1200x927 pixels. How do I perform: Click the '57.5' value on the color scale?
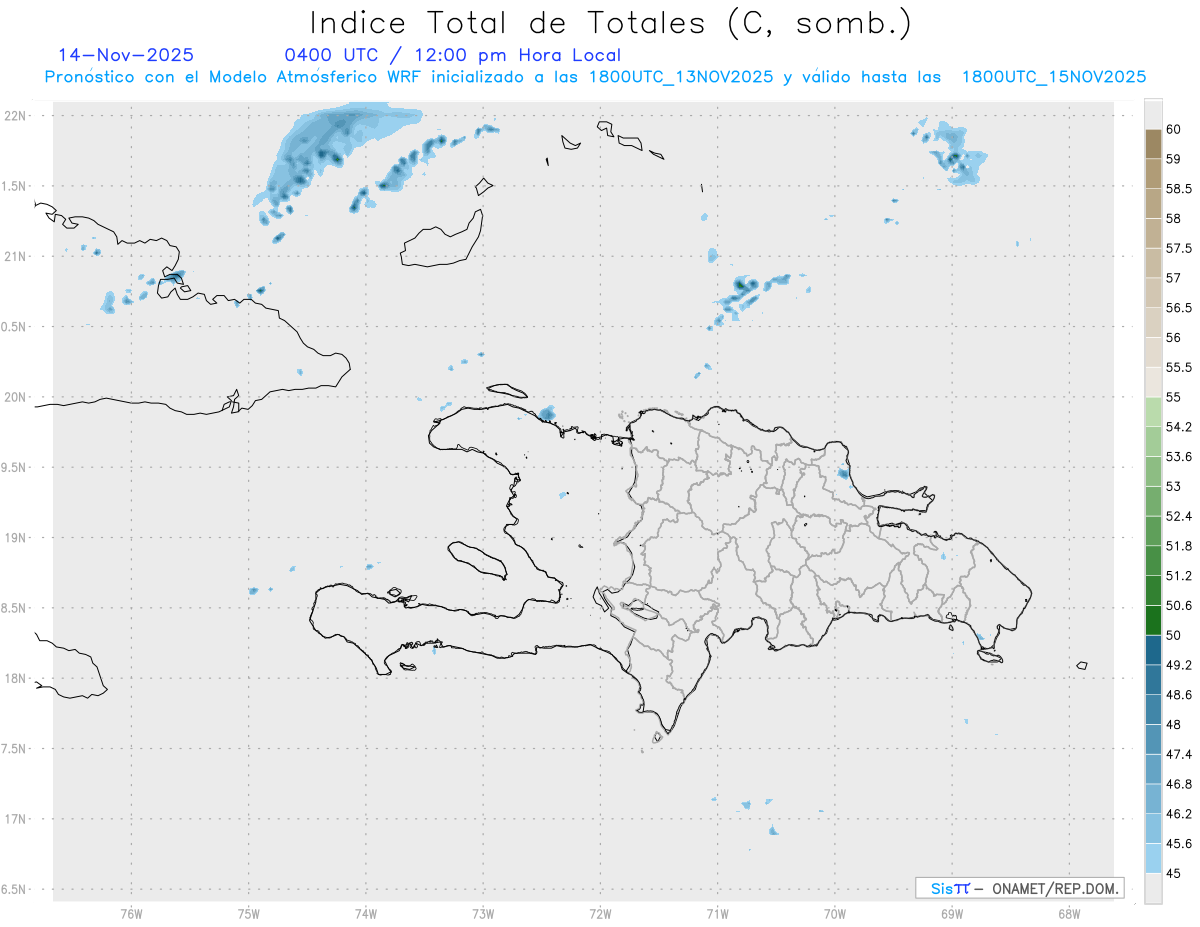1178,248
